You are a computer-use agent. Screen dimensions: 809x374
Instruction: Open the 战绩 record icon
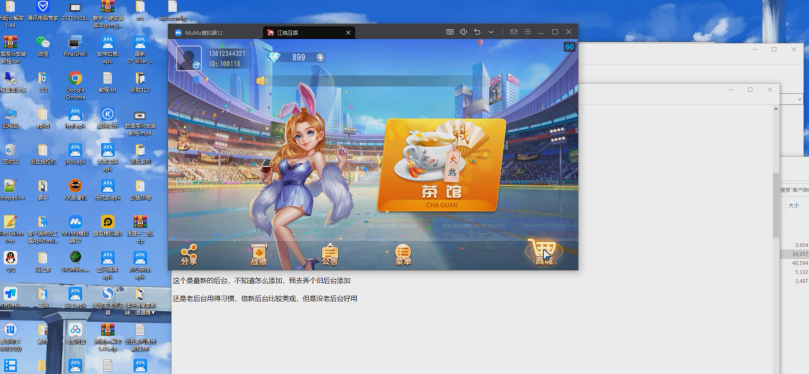[259, 255]
